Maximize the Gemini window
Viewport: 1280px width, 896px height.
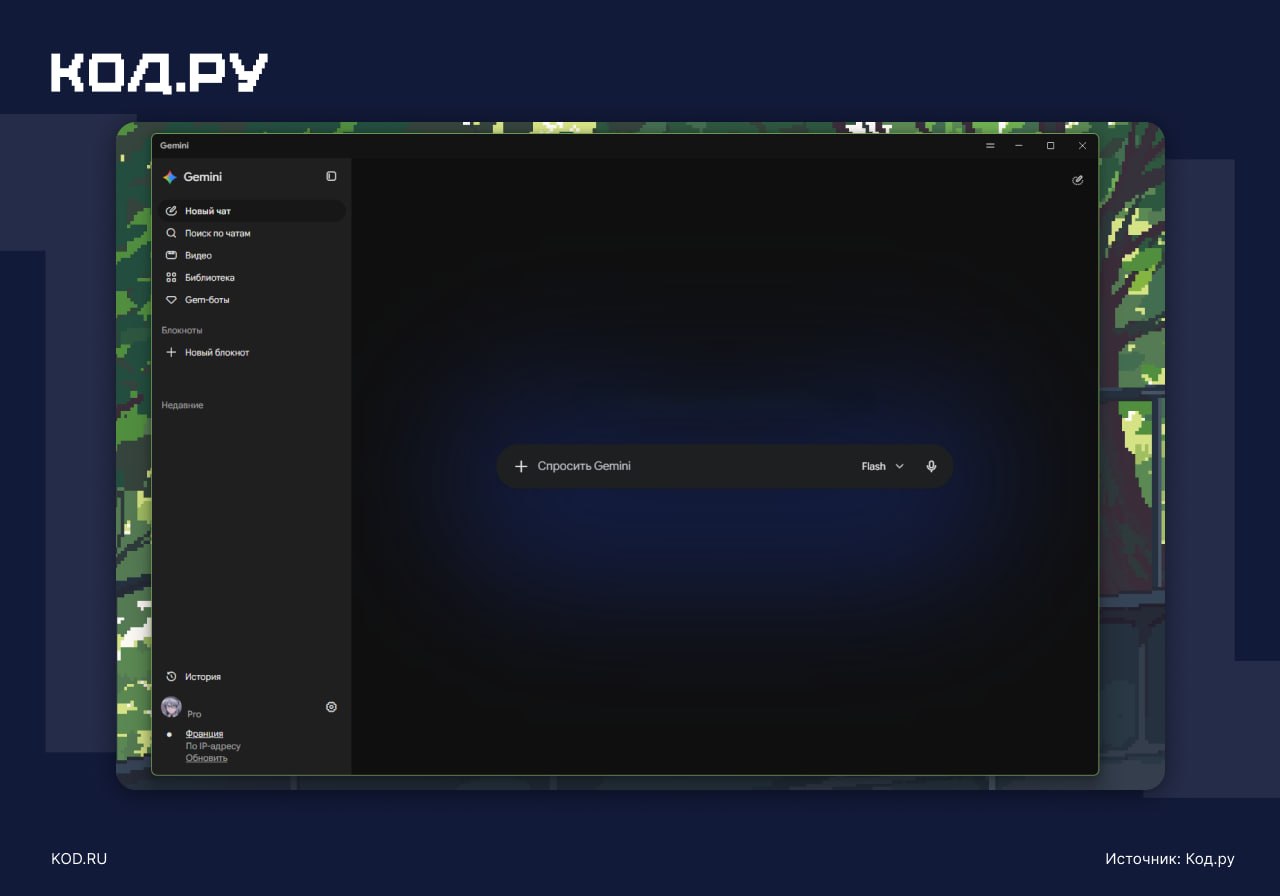coord(1050,146)
